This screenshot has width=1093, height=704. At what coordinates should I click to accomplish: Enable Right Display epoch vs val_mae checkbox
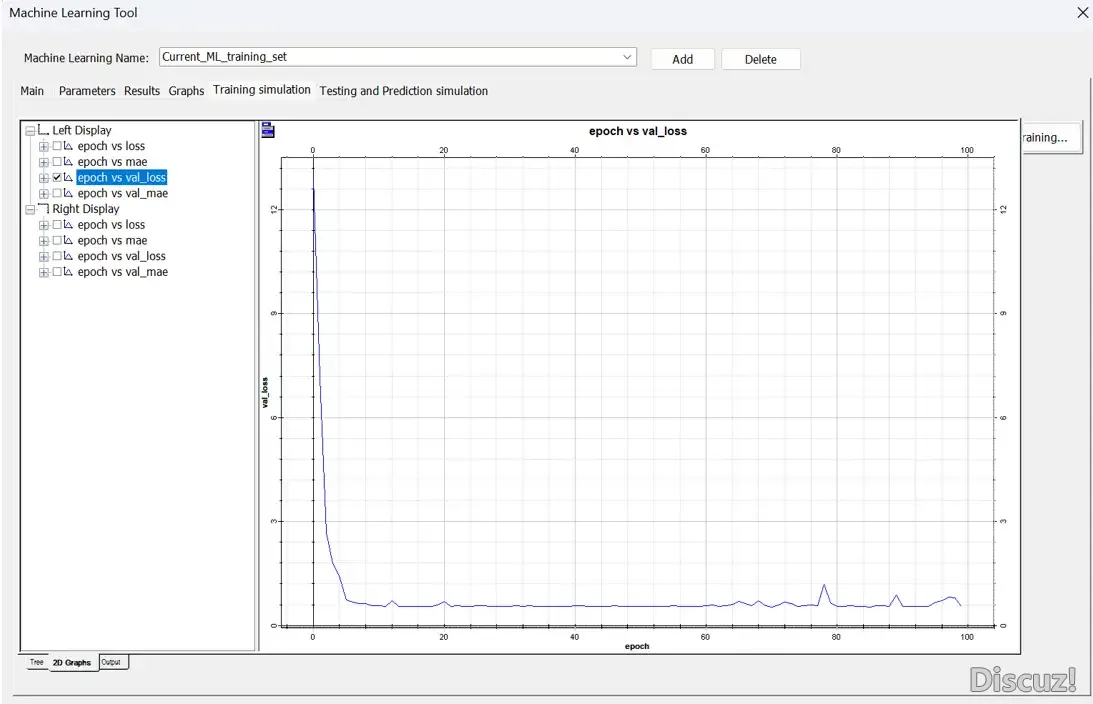tap(57, 272)
